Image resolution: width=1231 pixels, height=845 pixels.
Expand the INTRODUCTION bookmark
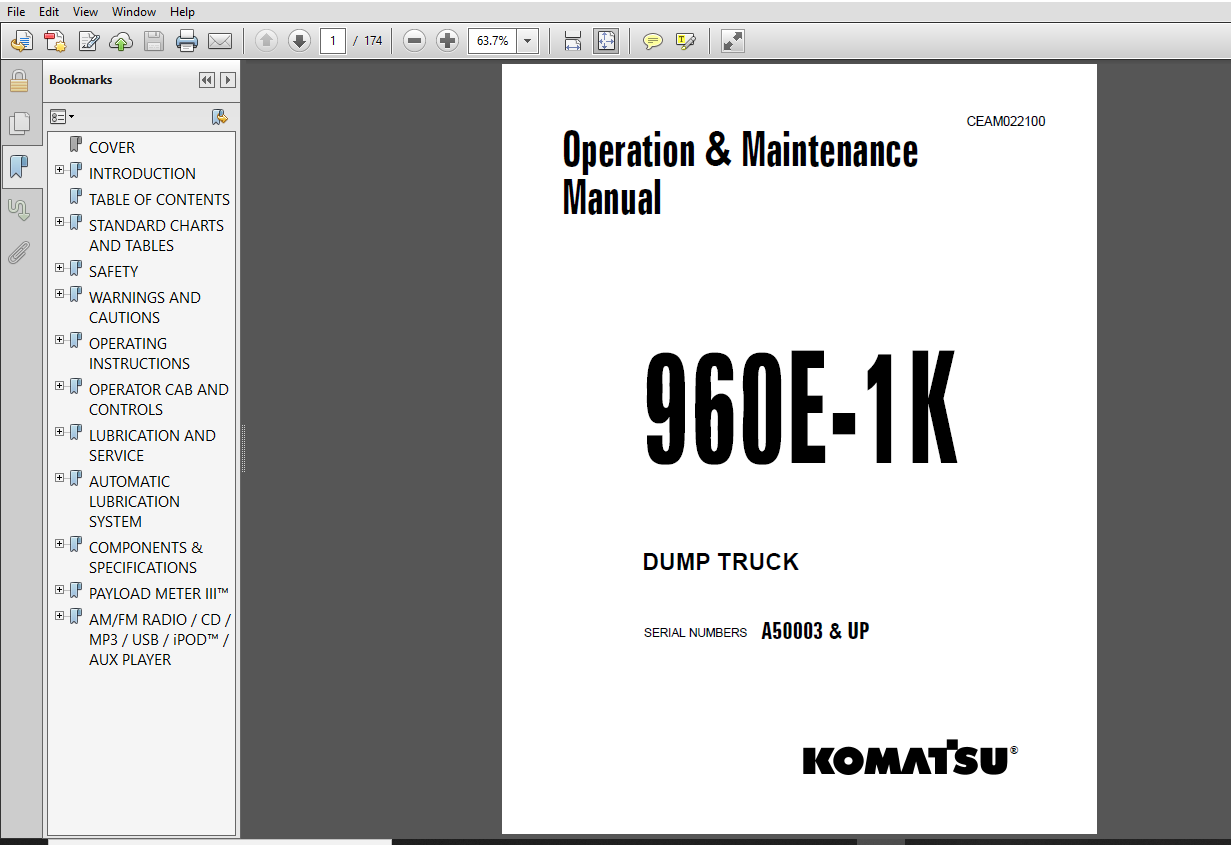(x=60, y=170)
